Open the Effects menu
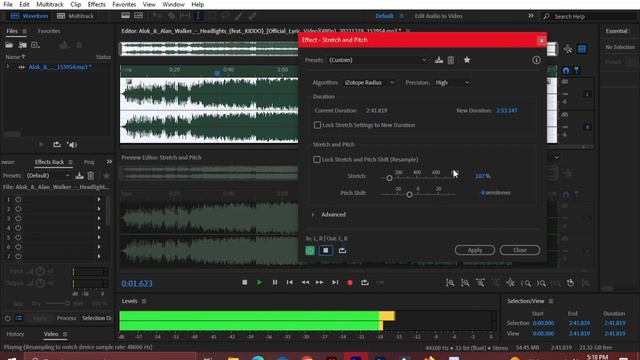 tap(96, 4)
